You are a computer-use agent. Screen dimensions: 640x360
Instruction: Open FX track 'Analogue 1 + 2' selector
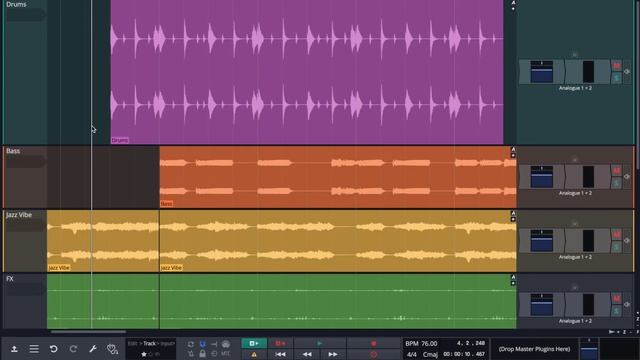(x=575, y=321)
